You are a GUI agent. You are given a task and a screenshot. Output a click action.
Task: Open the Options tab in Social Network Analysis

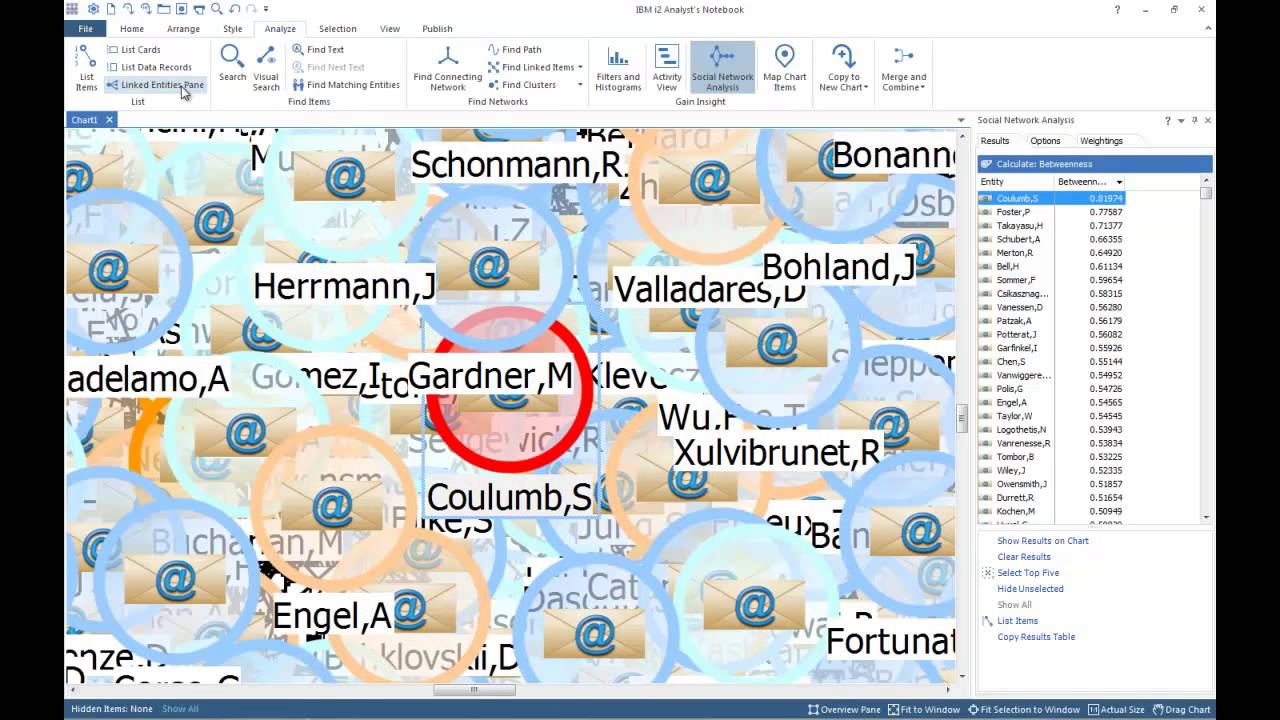click(x=1045, y=141)
